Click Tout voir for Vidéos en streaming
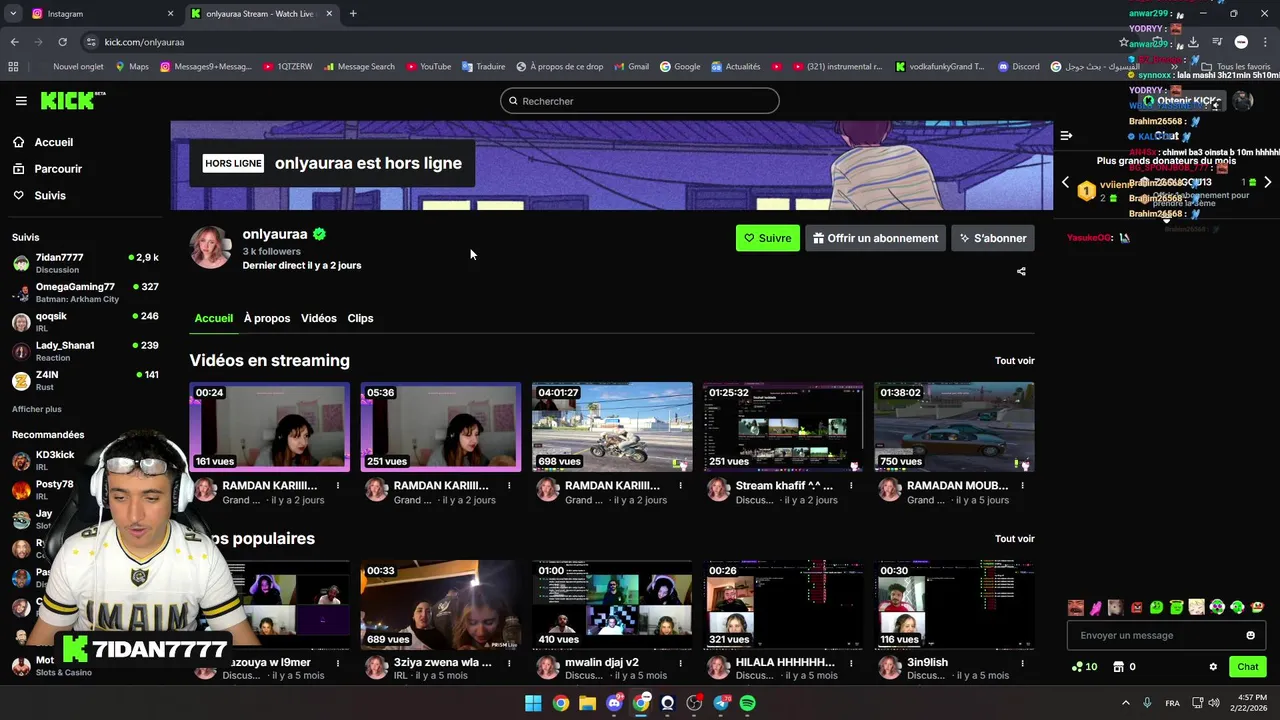The height and width of the screenshot is (720, 1280). tap(1014, 361)
